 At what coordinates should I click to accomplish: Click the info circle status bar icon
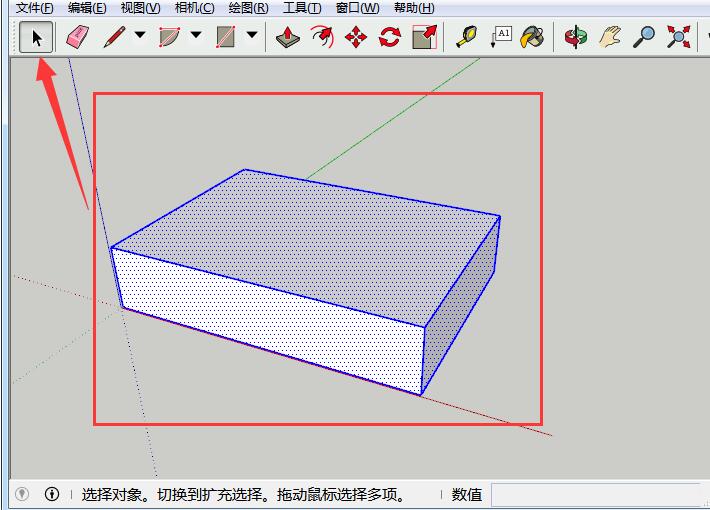52,494
